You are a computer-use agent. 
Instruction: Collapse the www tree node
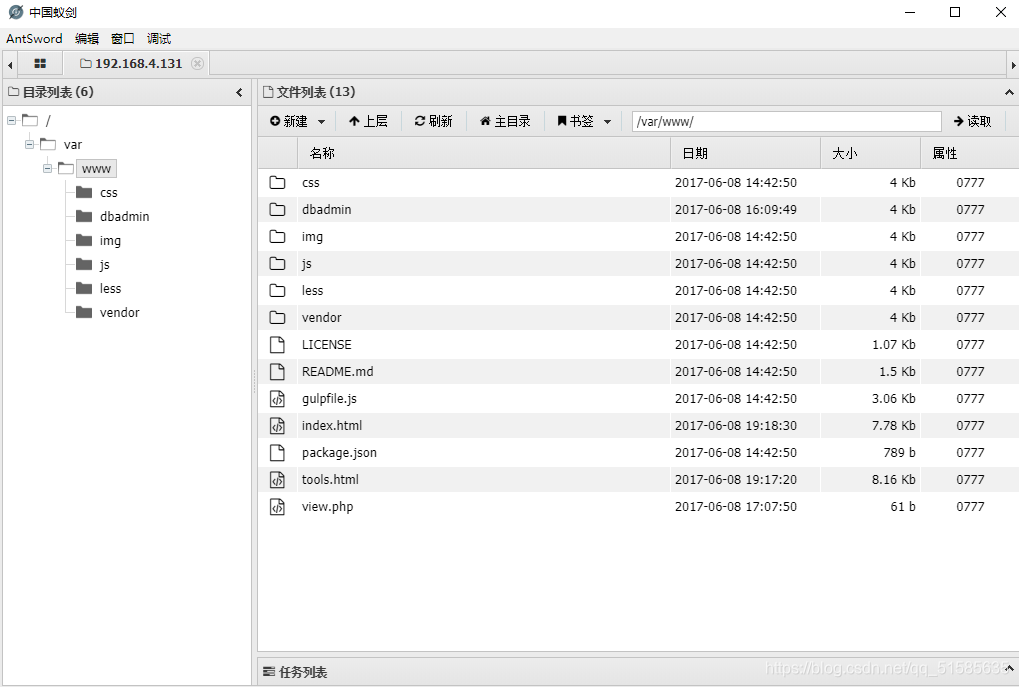[x=47, y=168]
